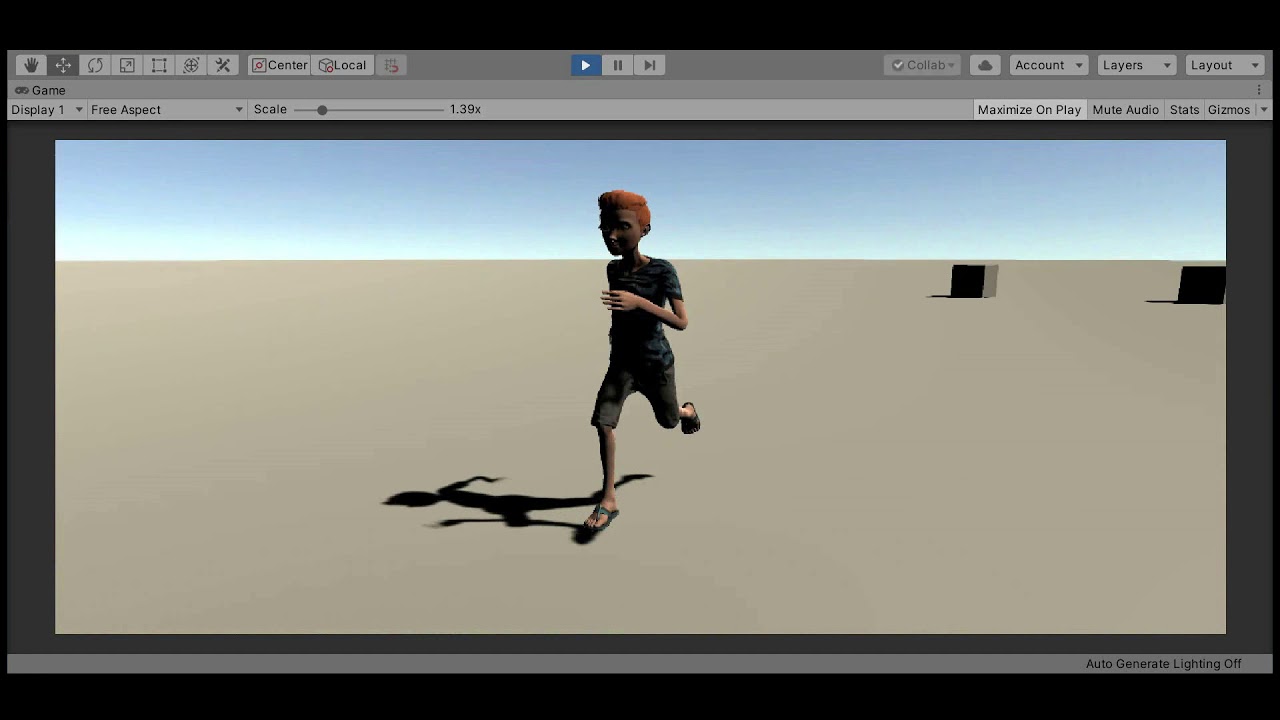Click Auto Generate Lighting Off status
Screen dimensions: 1280x720
point(1163,664)
